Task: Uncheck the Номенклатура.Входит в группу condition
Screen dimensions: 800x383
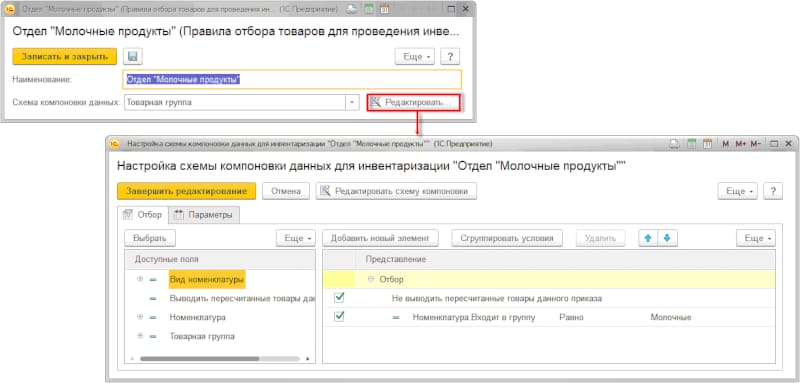Action: [x=339, y=317]
